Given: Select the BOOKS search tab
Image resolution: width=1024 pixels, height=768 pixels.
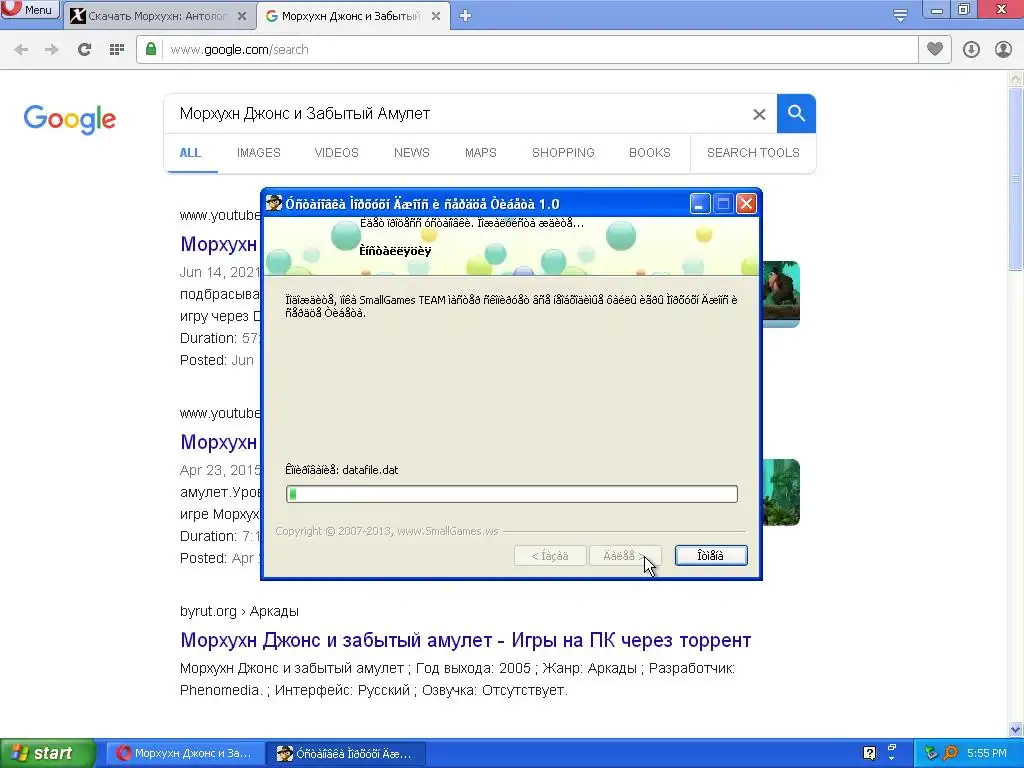Looking at the screenshot, I should click(x=650, y=153).
